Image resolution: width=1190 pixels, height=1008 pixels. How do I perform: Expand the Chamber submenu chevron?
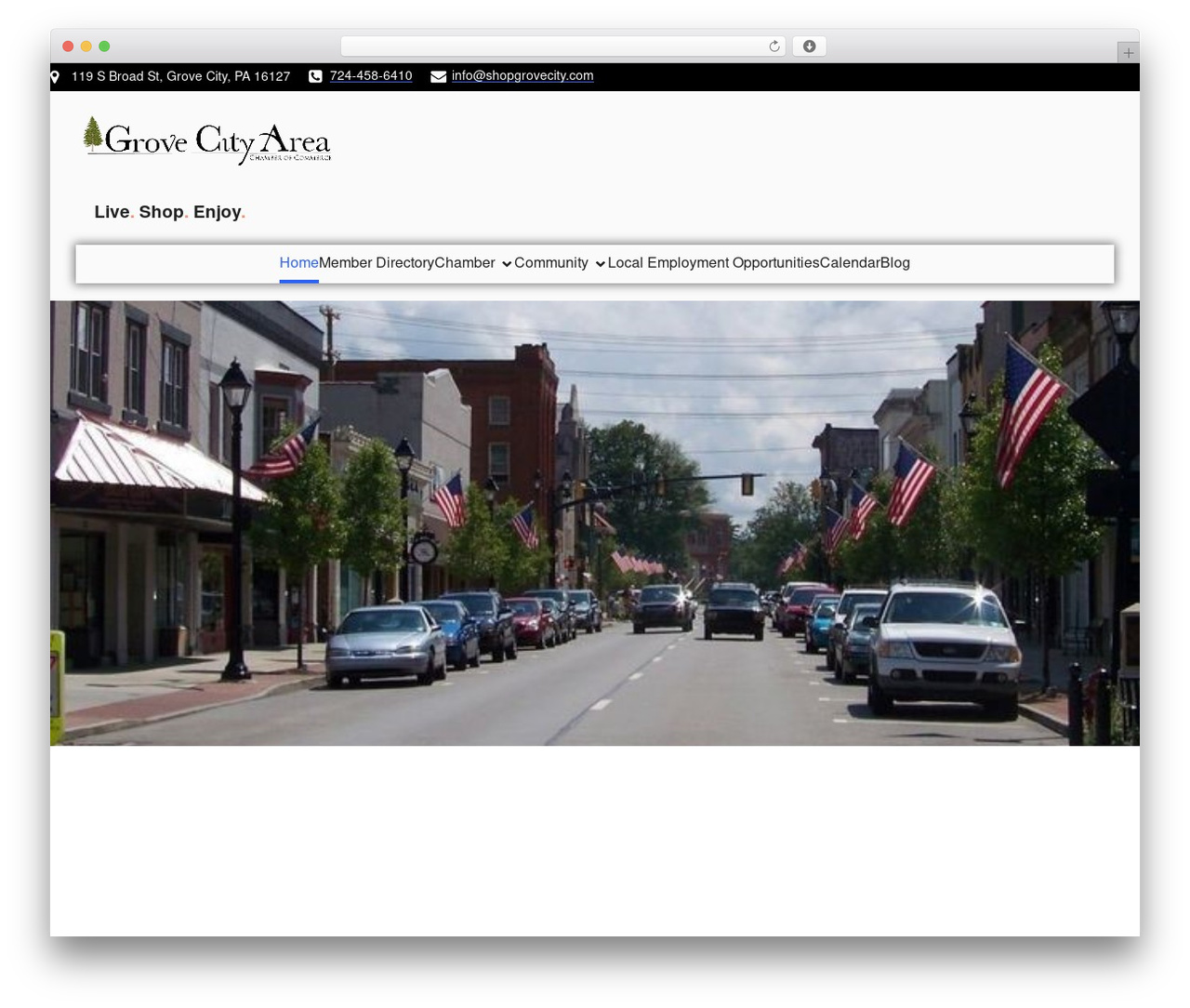[x=507, y=264]
